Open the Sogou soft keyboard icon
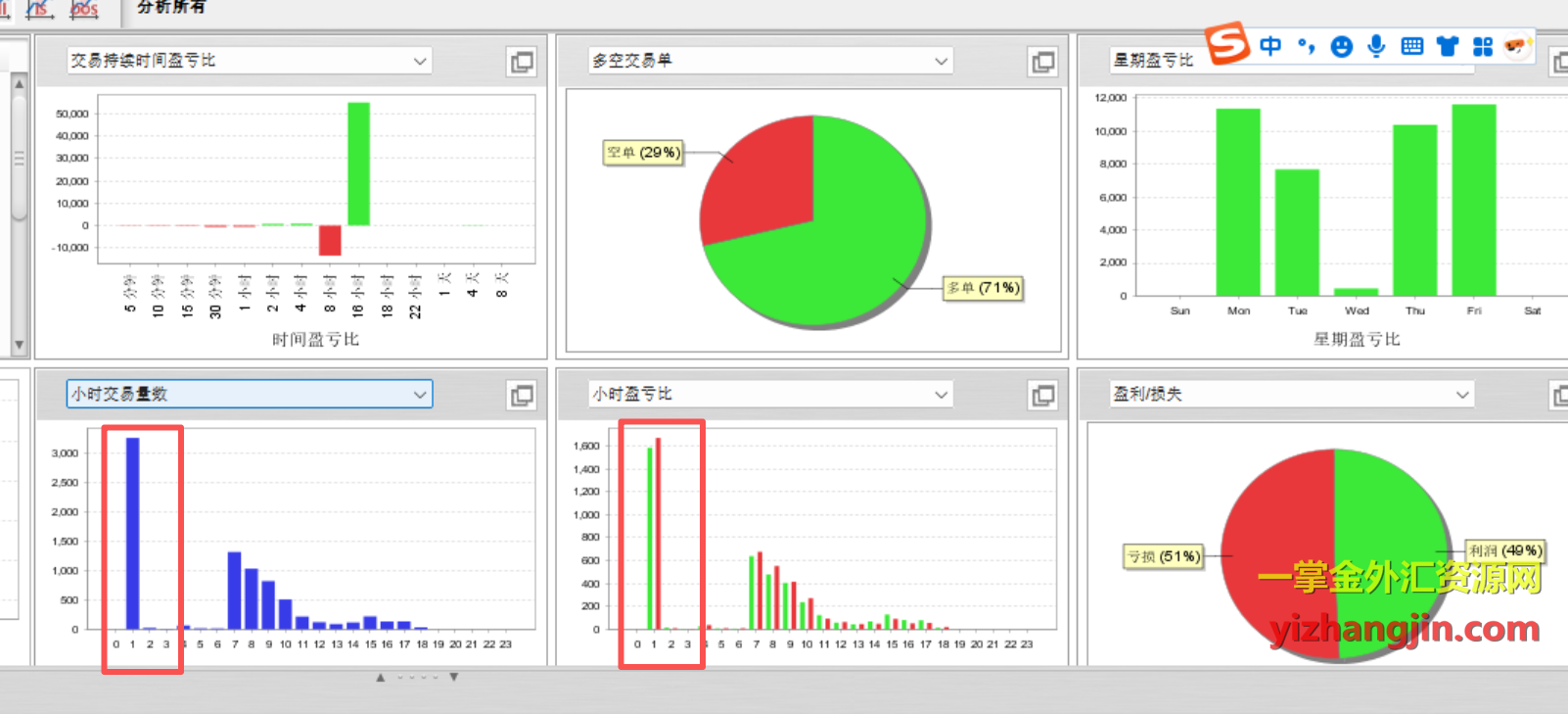1568x714 pixels. click(x=1411, y=46)
